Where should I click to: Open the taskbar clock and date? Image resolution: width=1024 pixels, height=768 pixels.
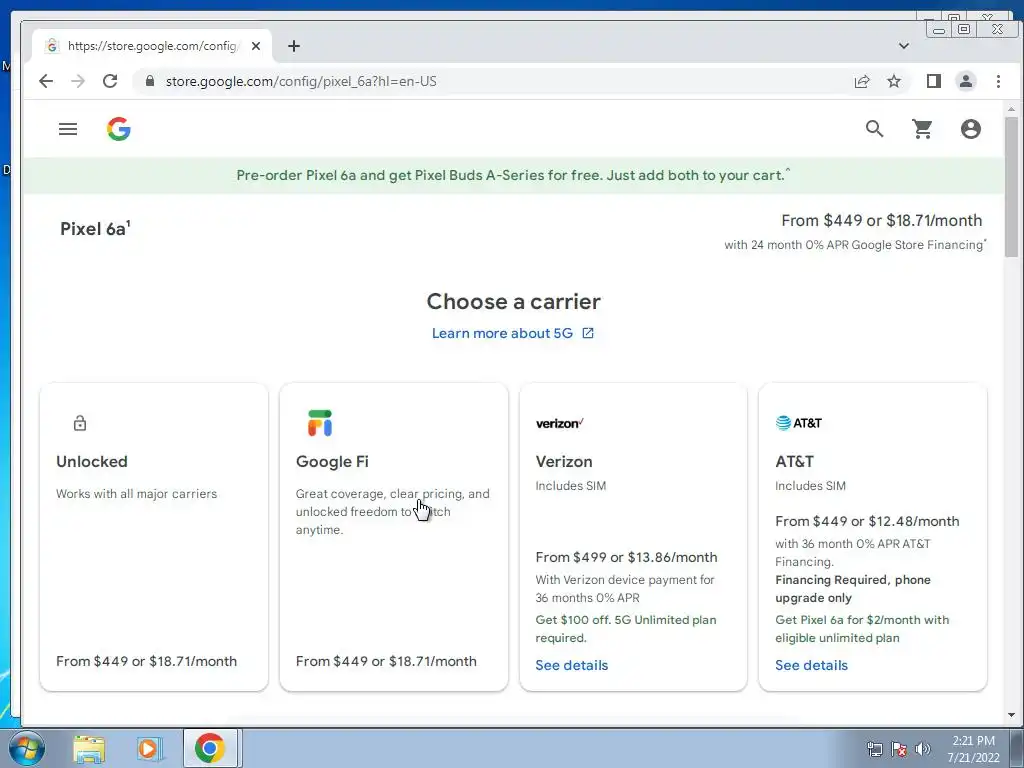click(x=973, y=749)
